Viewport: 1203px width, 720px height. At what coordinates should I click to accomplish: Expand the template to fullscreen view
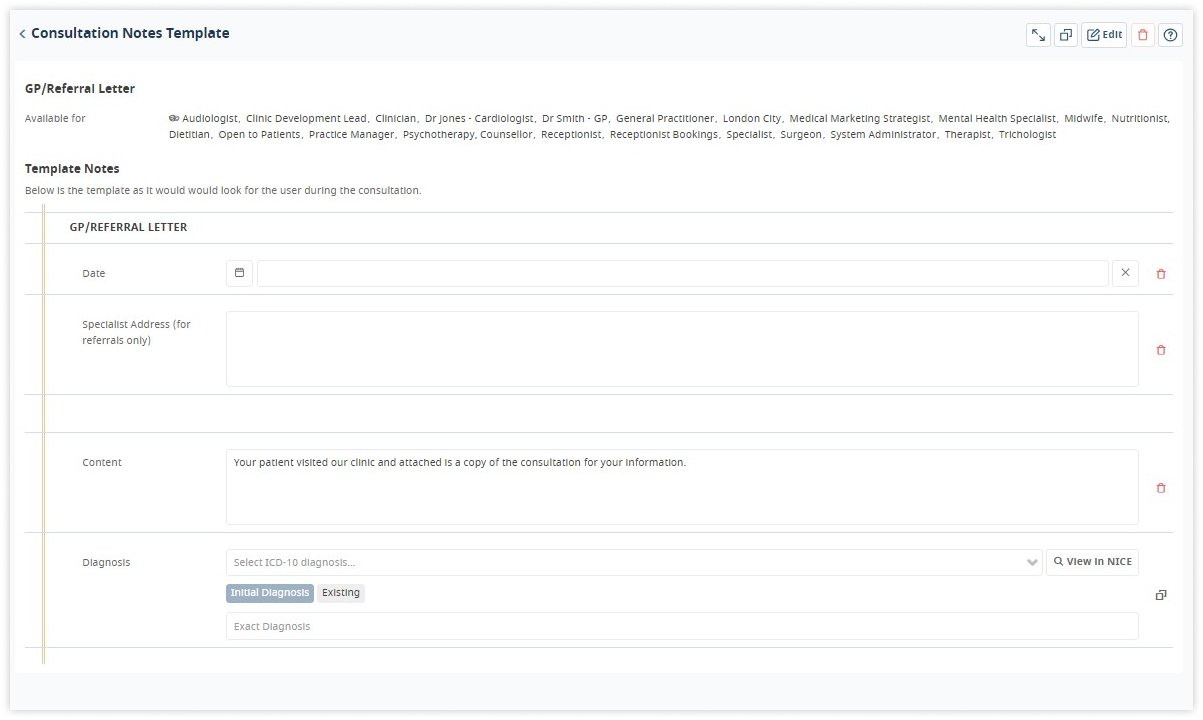coord(1037,34)
